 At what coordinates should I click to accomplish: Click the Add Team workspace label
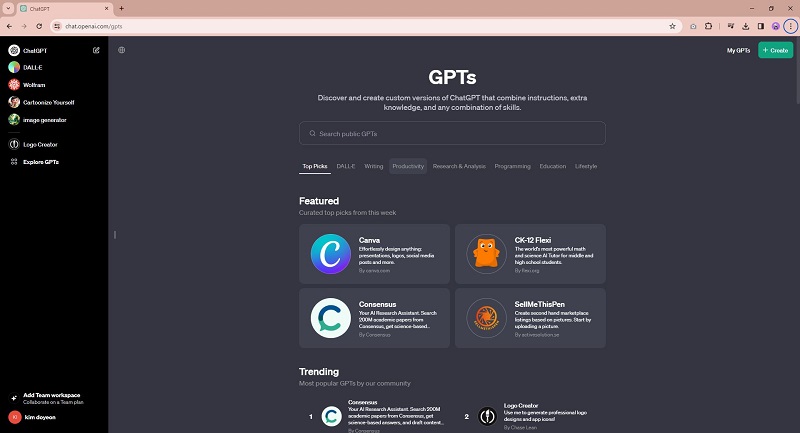pos(52,395)
